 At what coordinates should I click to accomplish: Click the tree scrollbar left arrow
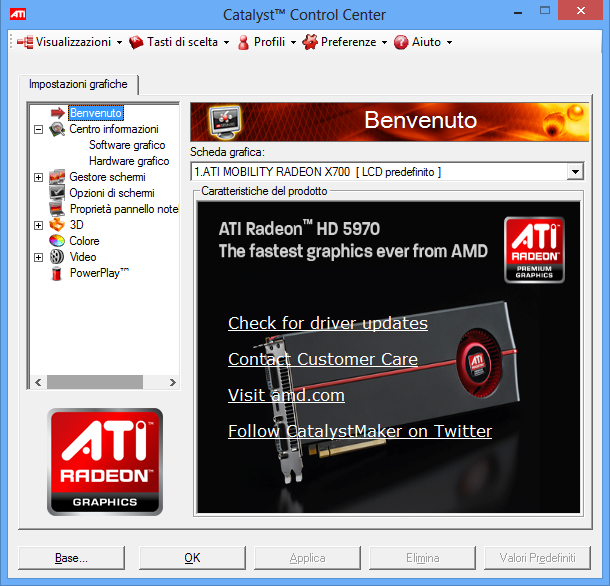click(38, 382)
